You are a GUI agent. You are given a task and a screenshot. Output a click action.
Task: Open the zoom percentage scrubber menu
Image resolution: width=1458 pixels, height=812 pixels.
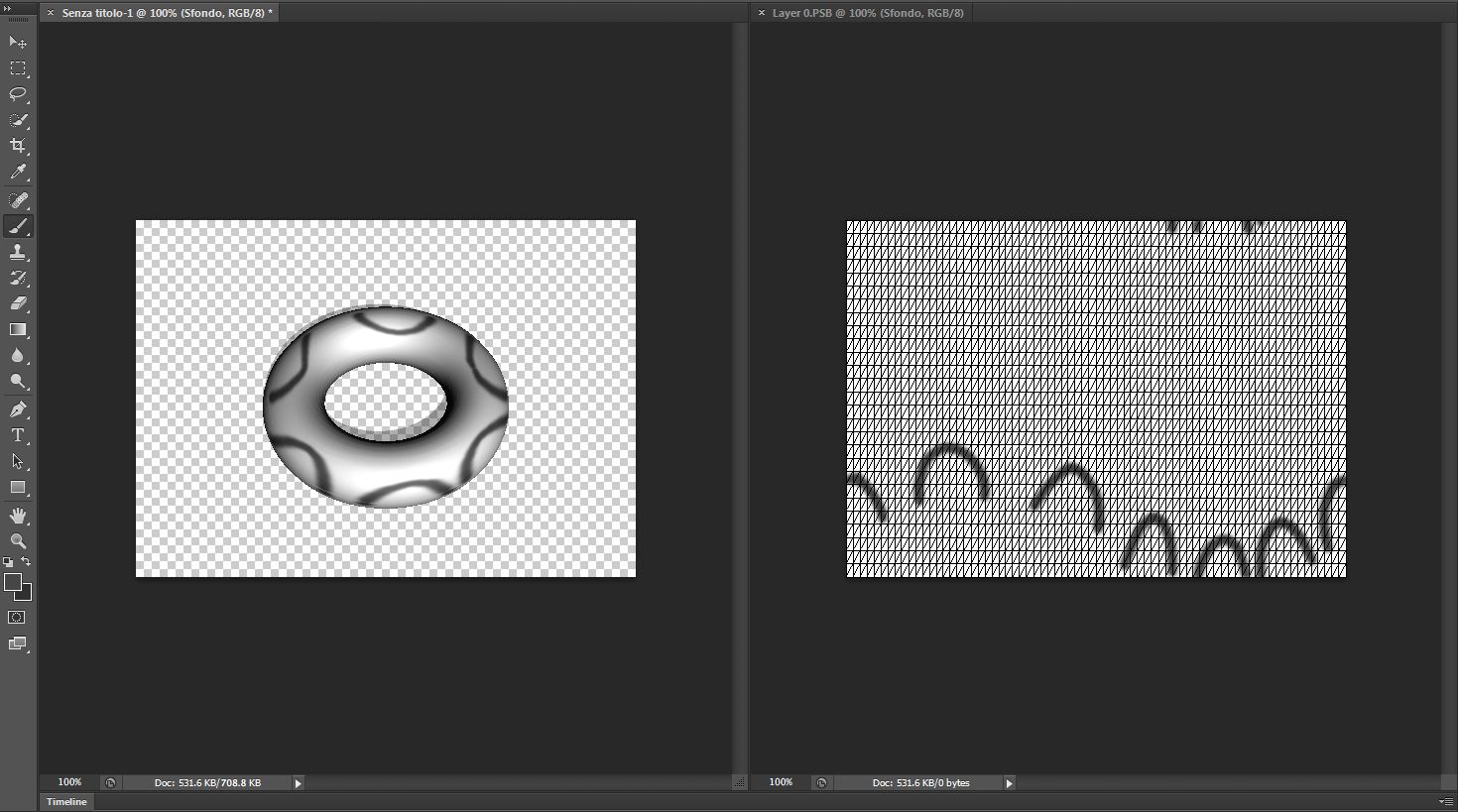click(68, 782)
